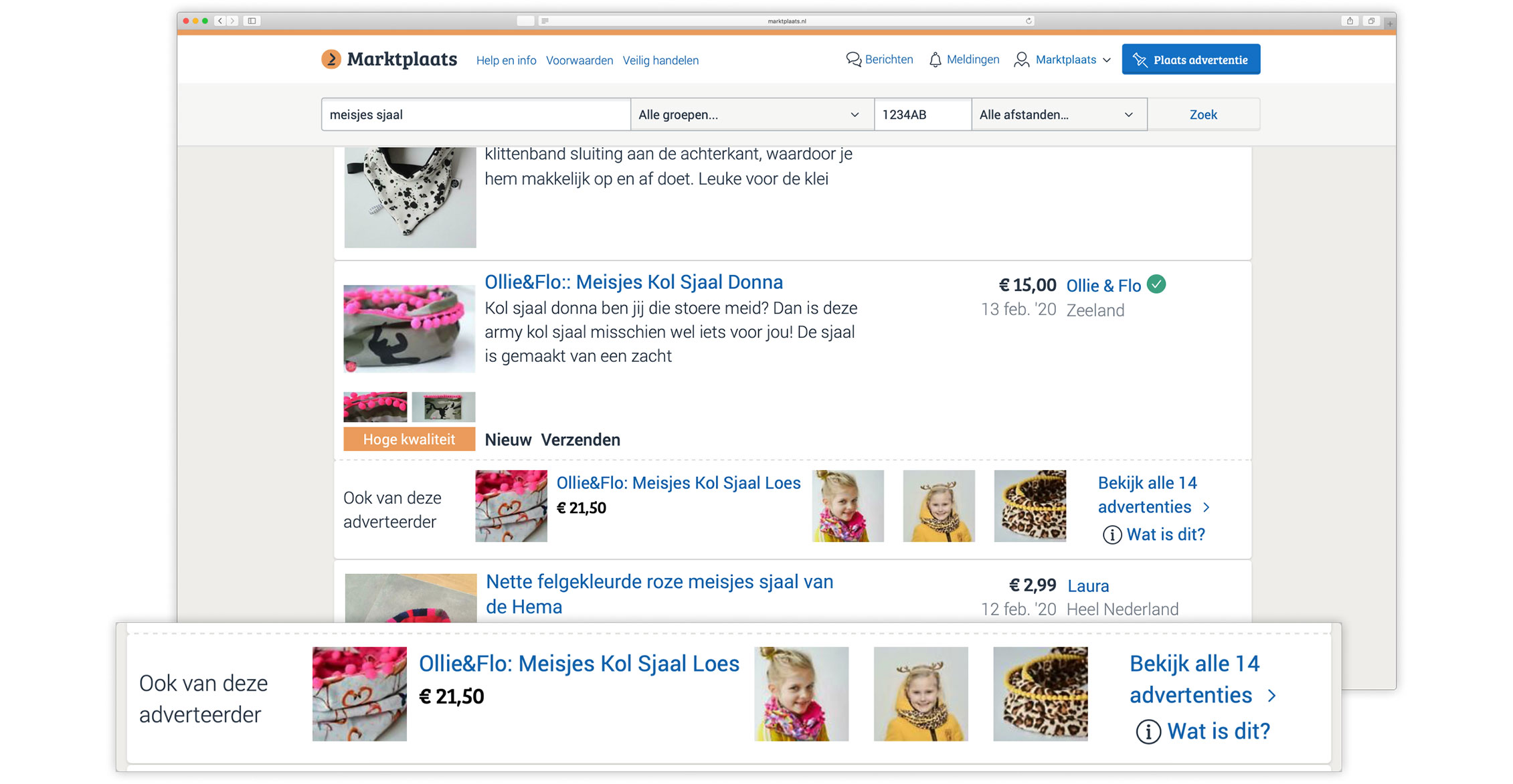
Task: Open seller profile Laura
Action: point(1088,586)
